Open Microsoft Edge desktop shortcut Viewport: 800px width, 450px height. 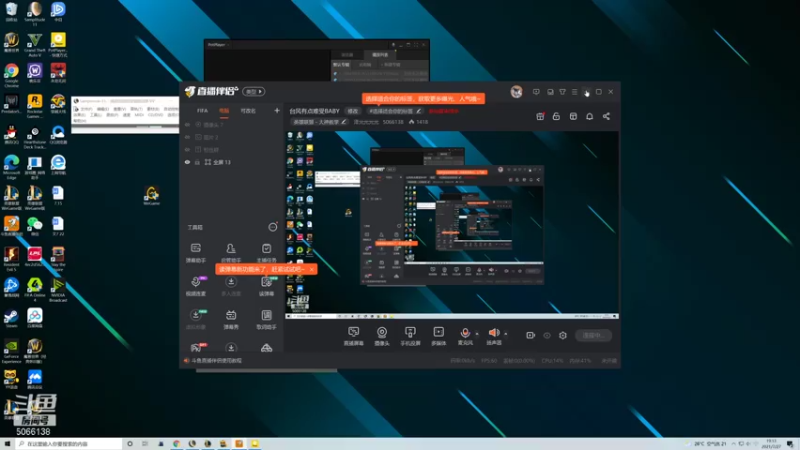pyautogui.click(x=11, y=167)
